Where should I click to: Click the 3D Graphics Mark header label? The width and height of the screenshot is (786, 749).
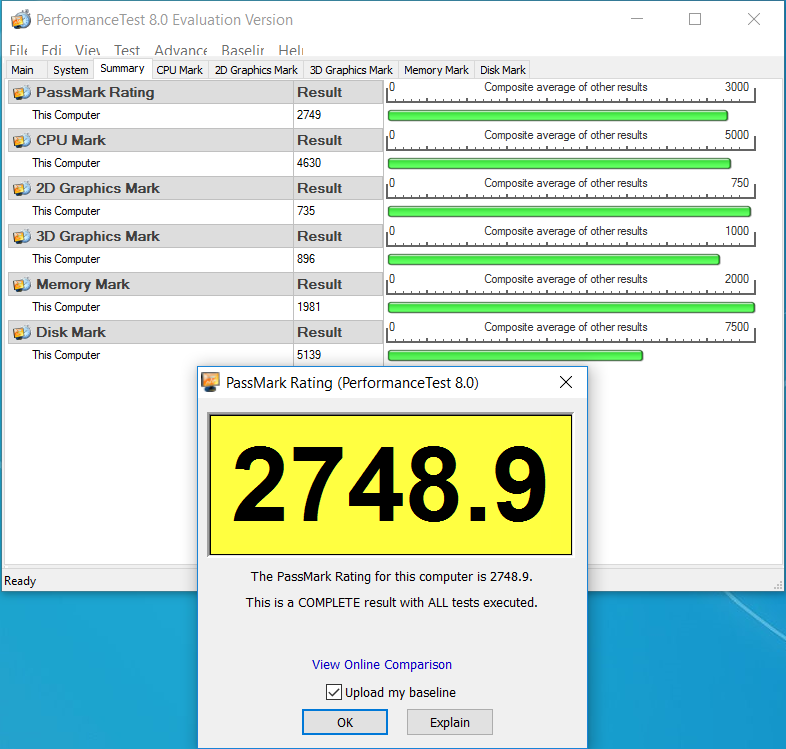coord(98,237)
